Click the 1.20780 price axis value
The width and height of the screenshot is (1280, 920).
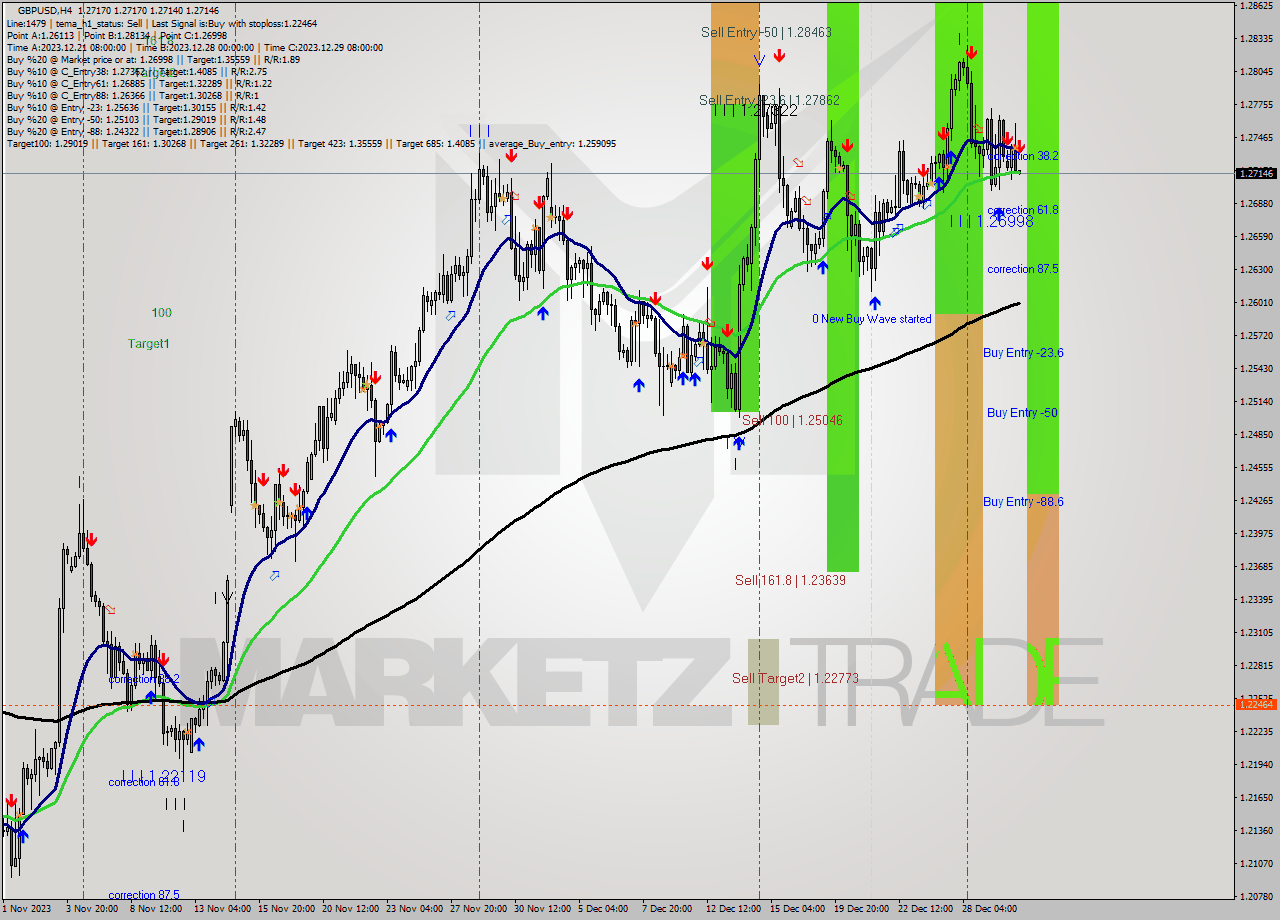tap(1256, 896)
